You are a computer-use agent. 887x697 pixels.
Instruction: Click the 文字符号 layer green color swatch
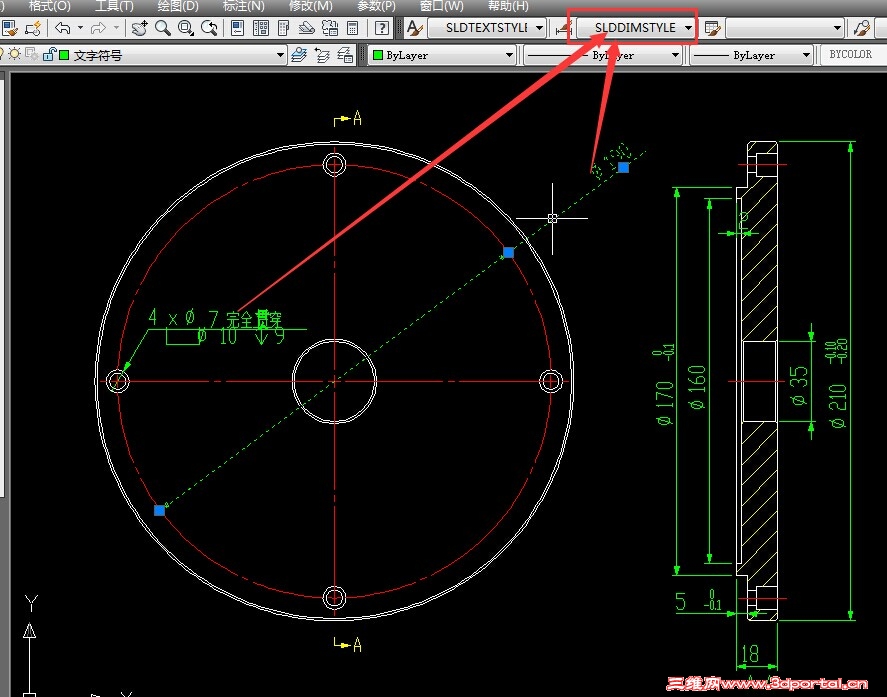click(64, 55)
